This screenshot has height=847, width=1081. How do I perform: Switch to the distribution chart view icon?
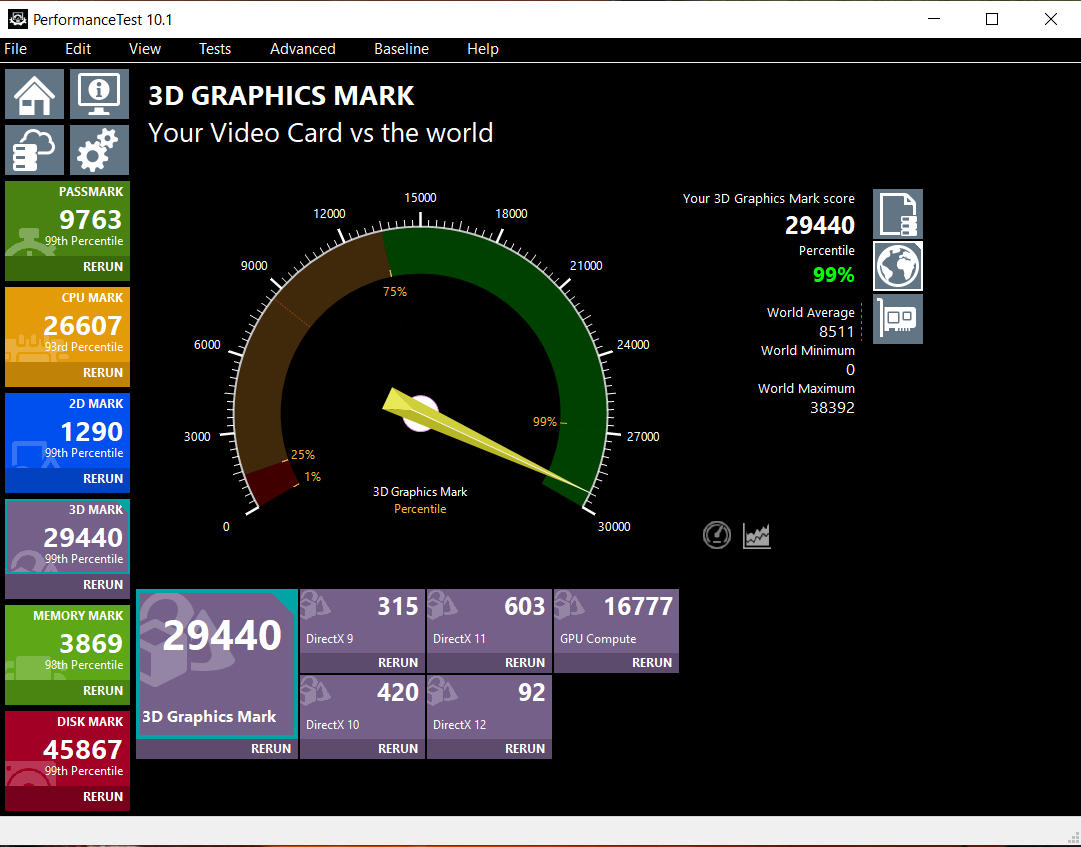pos(757,536)
